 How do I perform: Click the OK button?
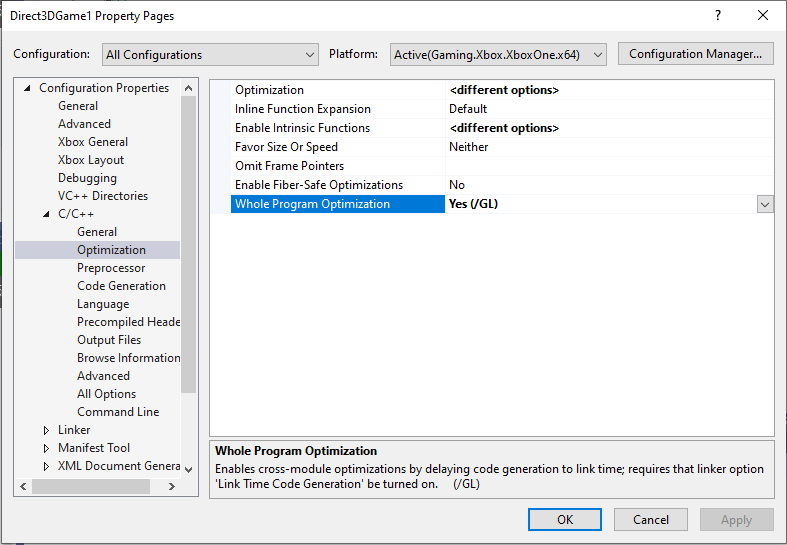565,519
